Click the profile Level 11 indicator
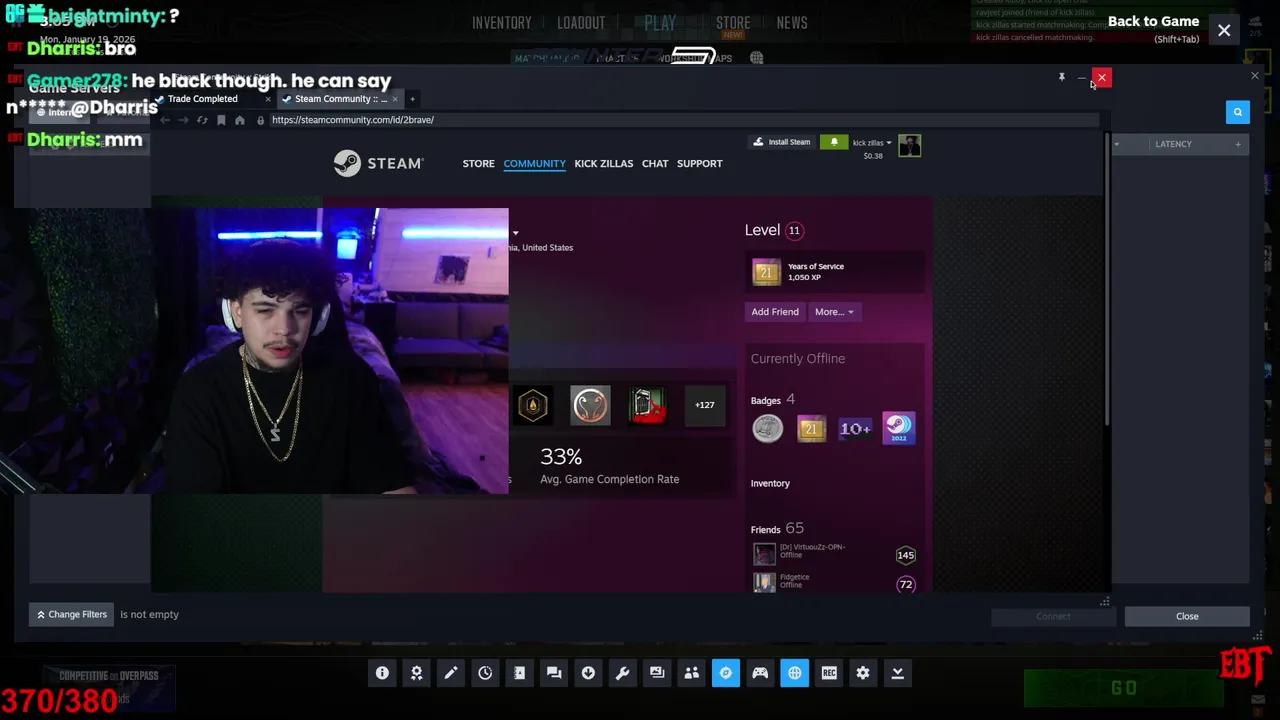The width and height of the screenshot is (1280, 720). pyautogui.click(x=773, y=230)
